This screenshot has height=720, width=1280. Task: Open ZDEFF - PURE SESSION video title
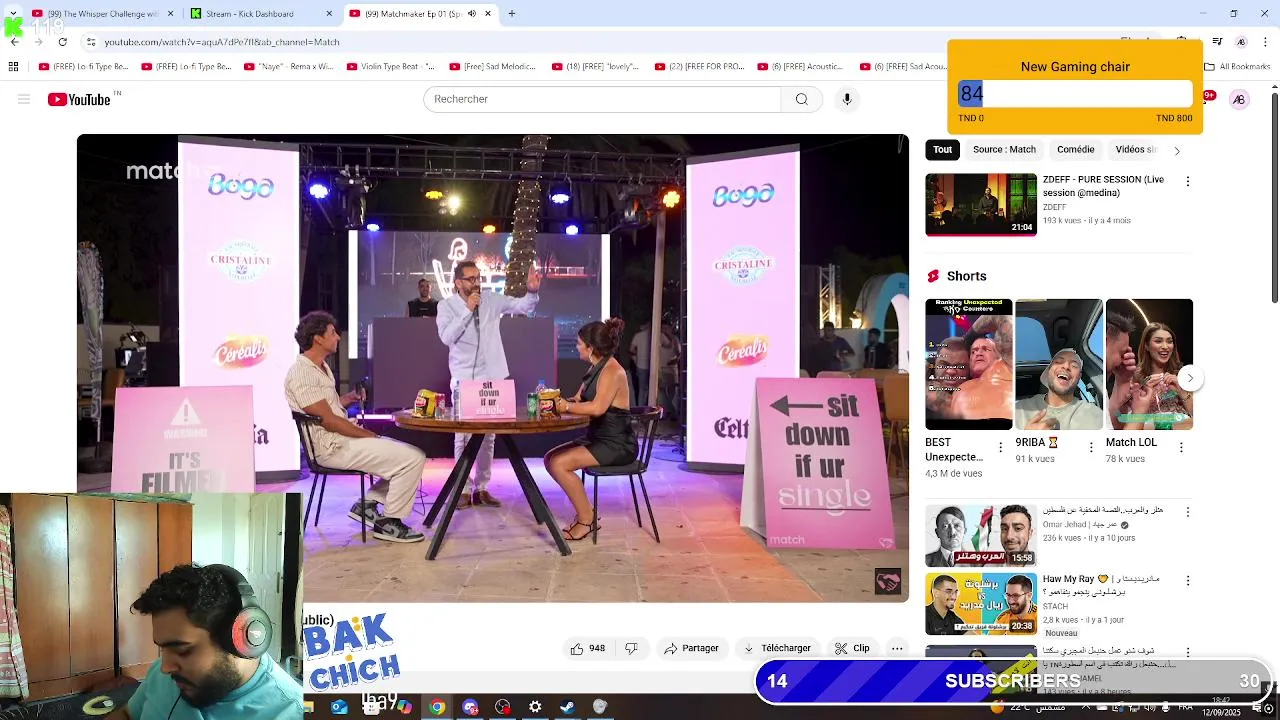[x=1103, y=186]
